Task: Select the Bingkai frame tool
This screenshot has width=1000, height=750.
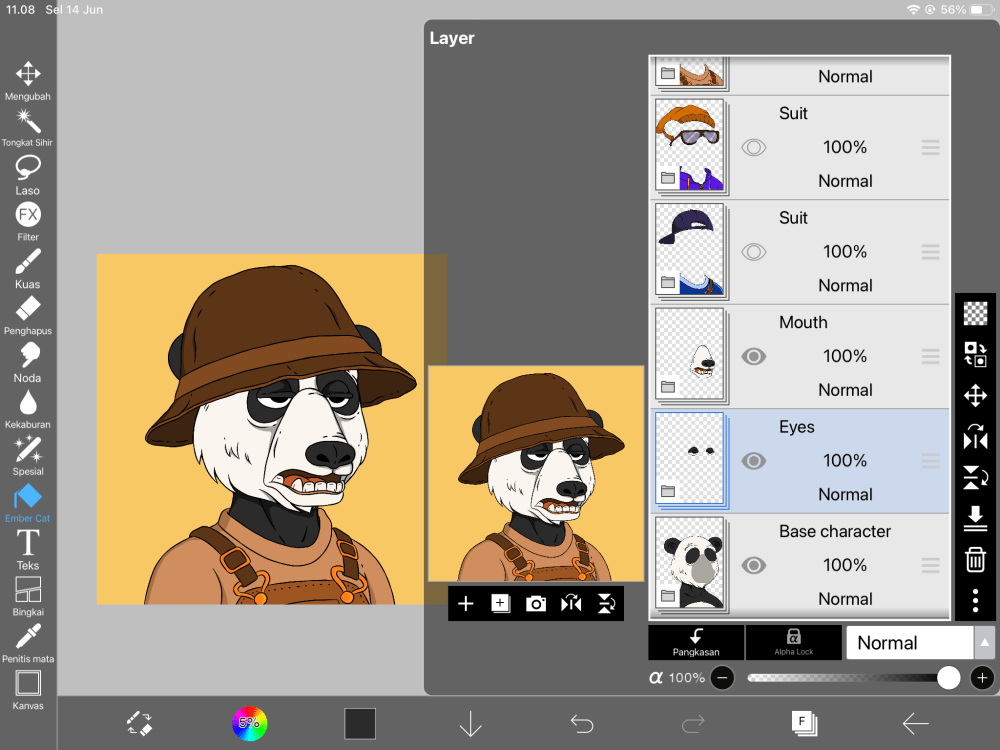Action: pos(27,596)
